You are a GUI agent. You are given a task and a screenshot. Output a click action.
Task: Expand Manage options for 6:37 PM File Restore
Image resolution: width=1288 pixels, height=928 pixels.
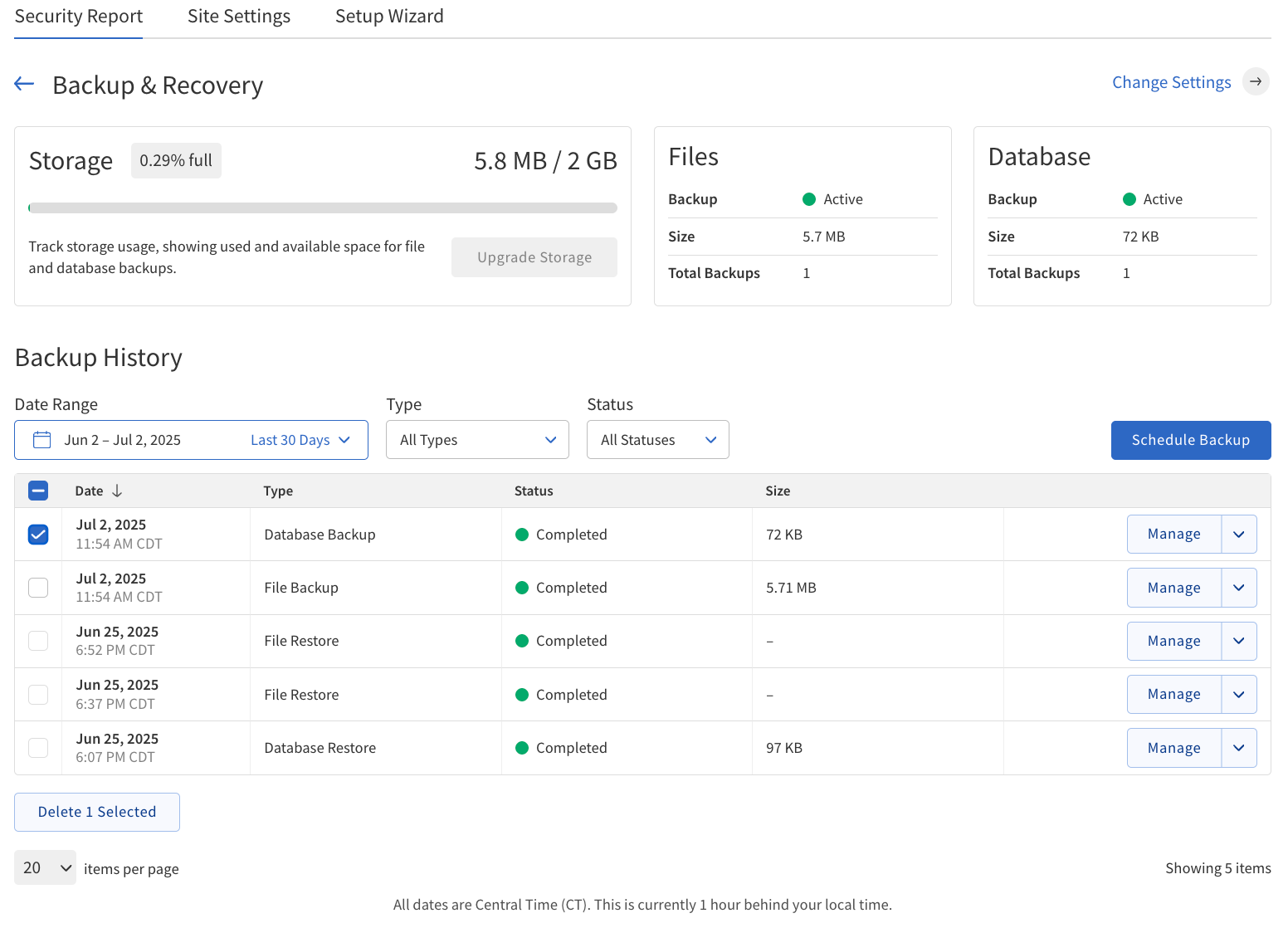(1239, 694)
